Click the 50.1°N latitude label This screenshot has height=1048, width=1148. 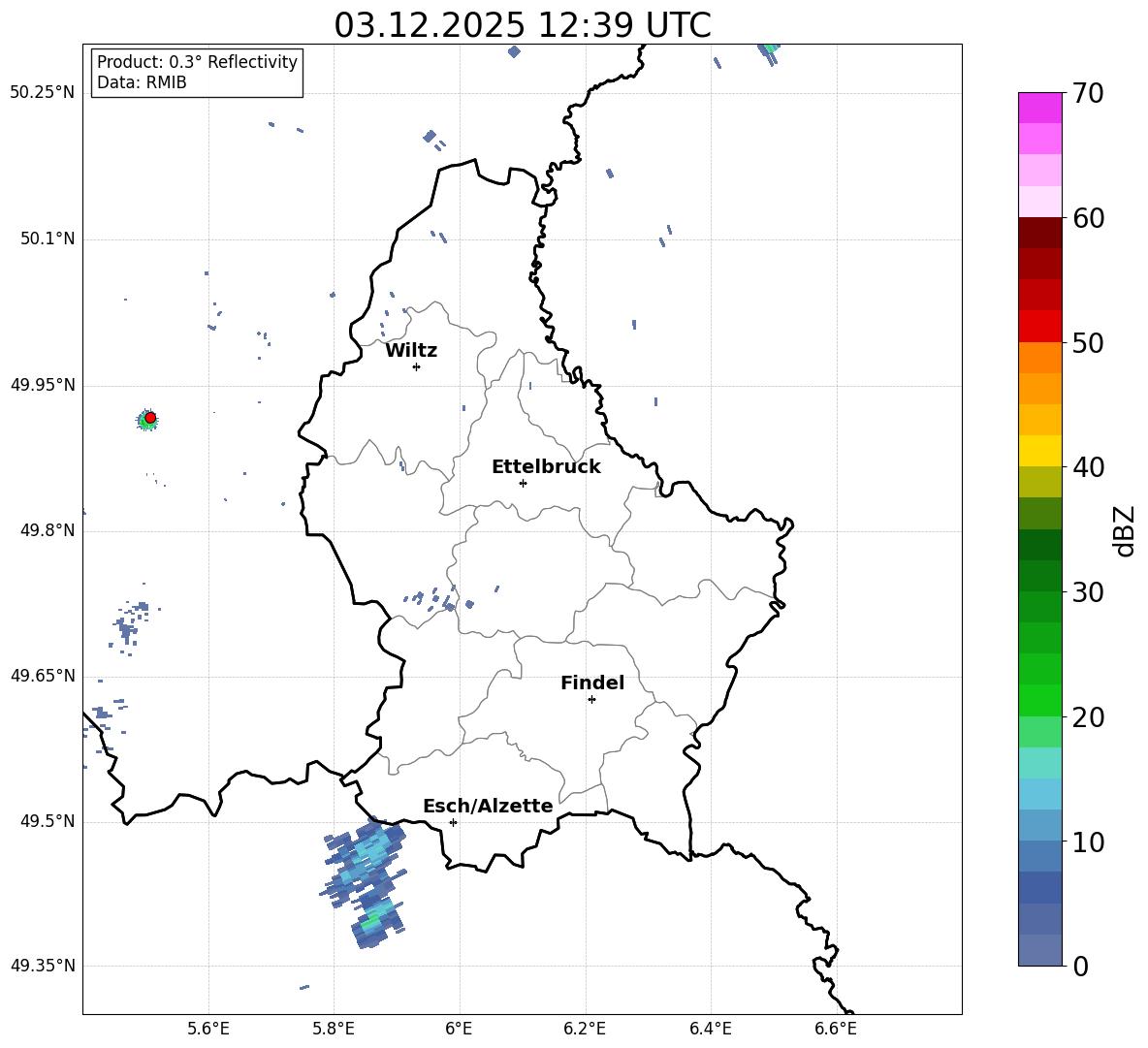click(47, 239)
